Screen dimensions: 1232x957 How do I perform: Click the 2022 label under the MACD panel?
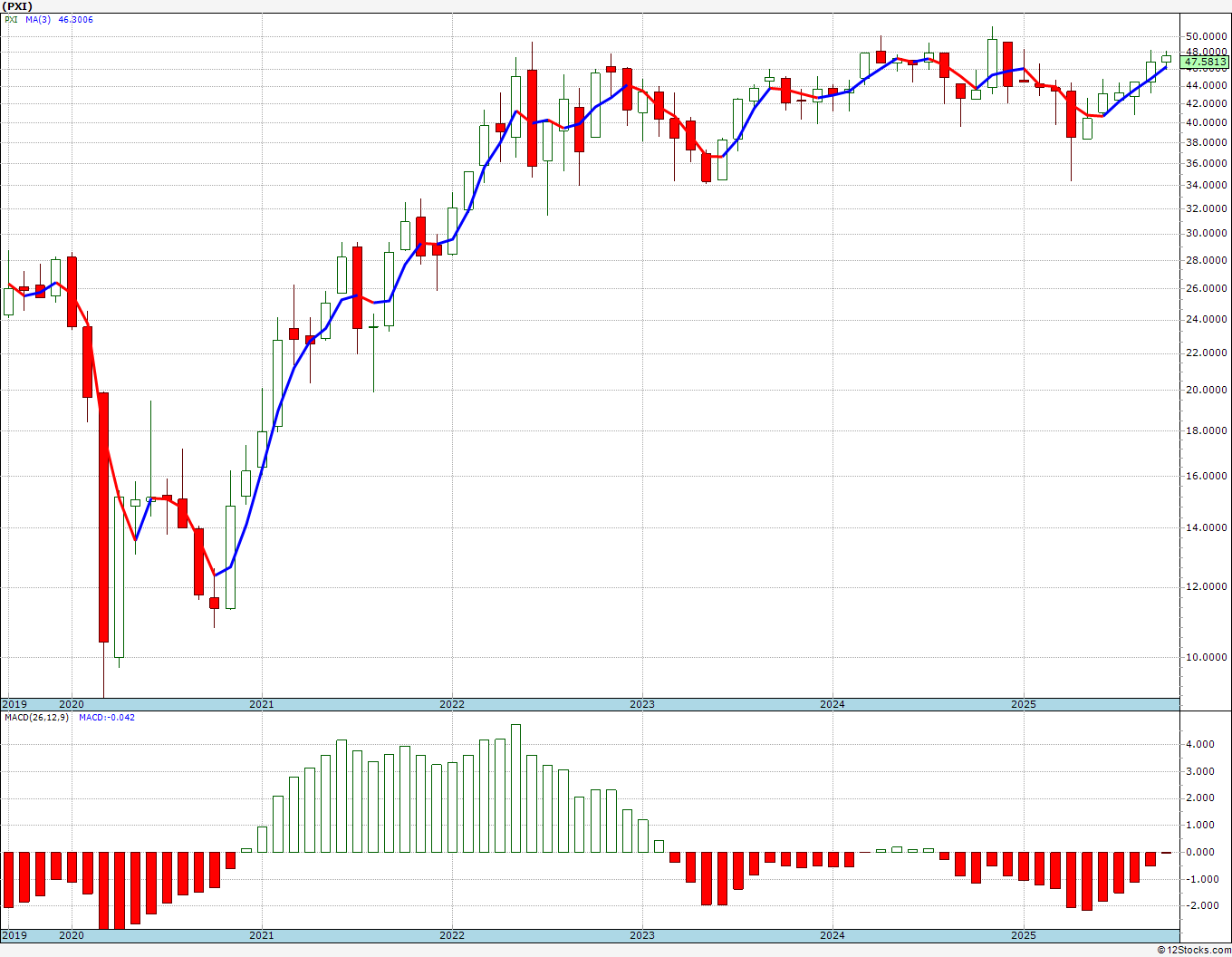click(x=452, y=935)
